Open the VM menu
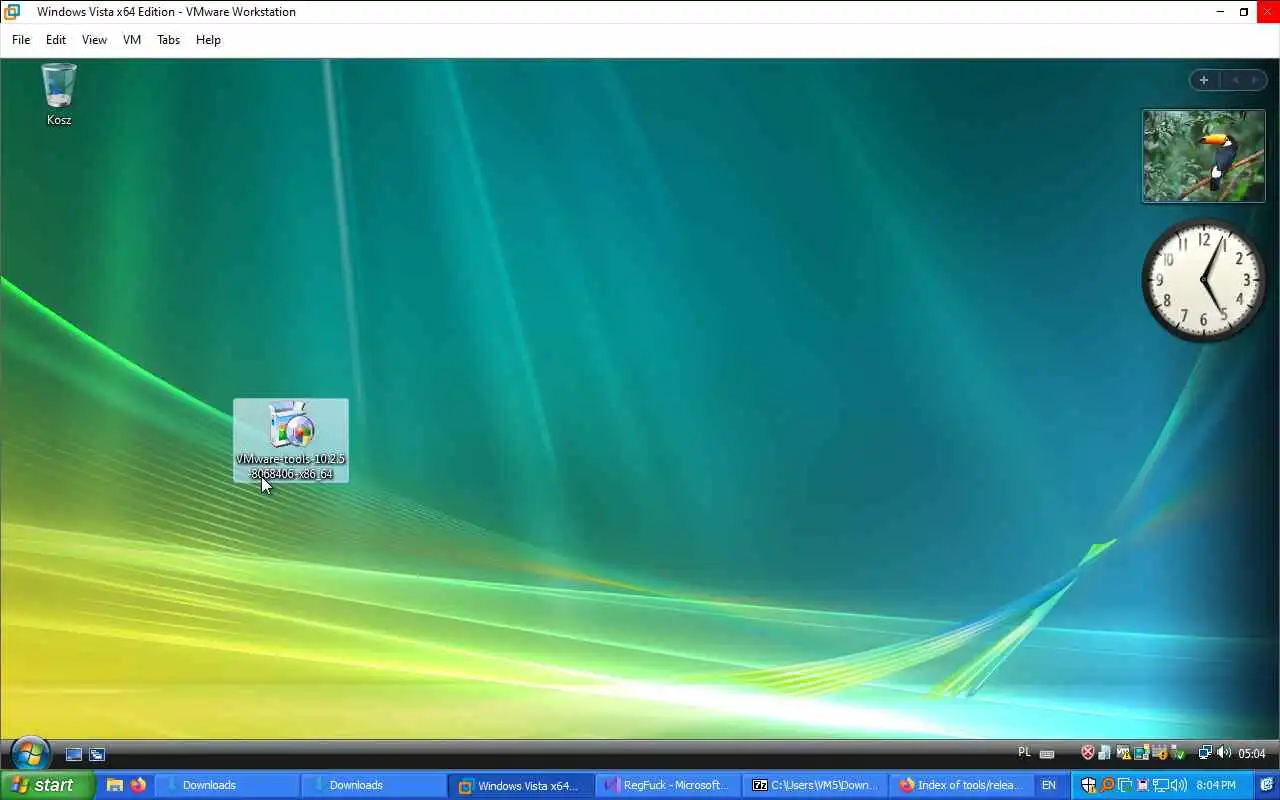This screenshot has width=1280, height=800. pos(132,40)
